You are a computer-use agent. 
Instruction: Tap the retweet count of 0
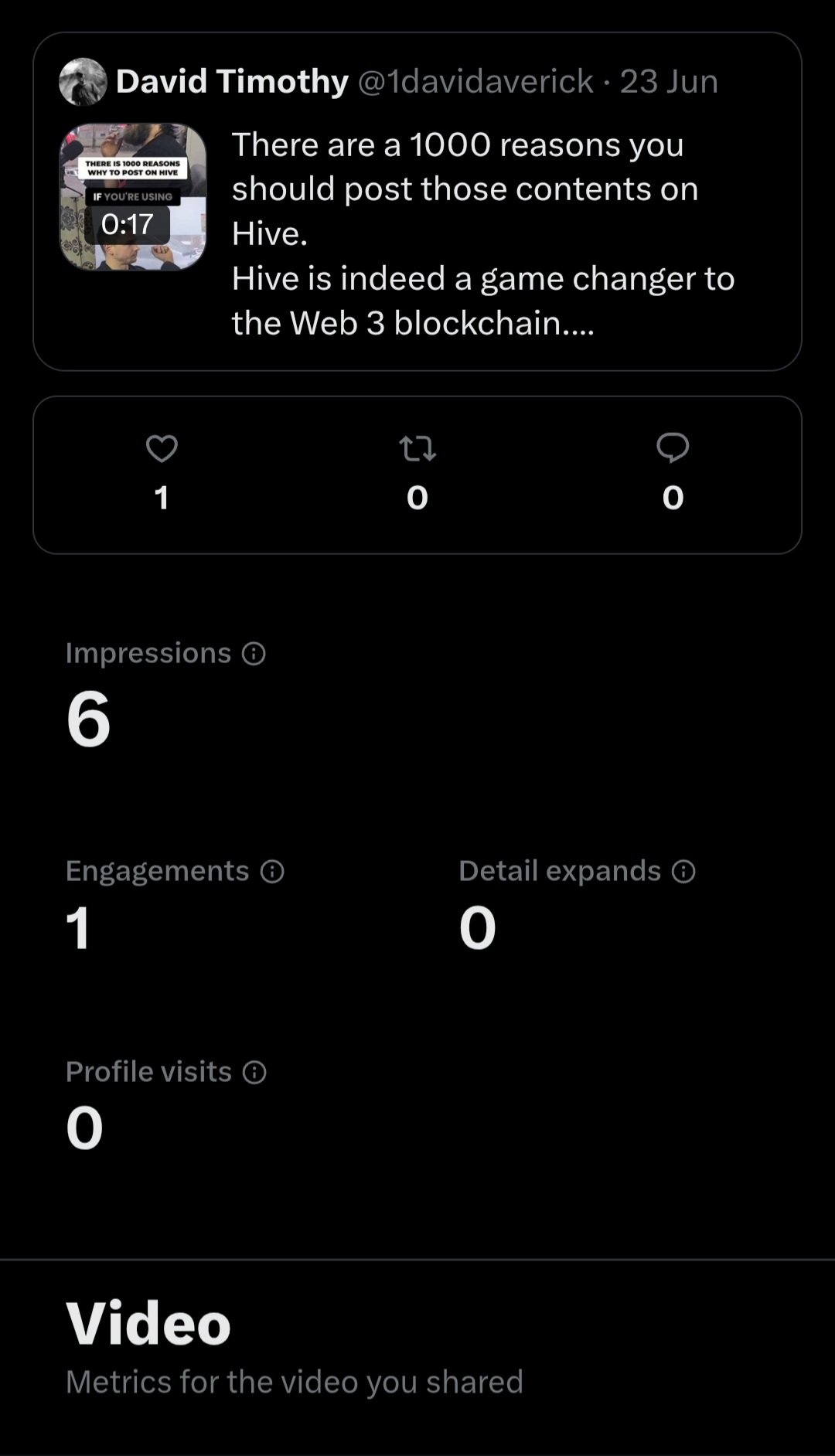(x=417, y=498)
